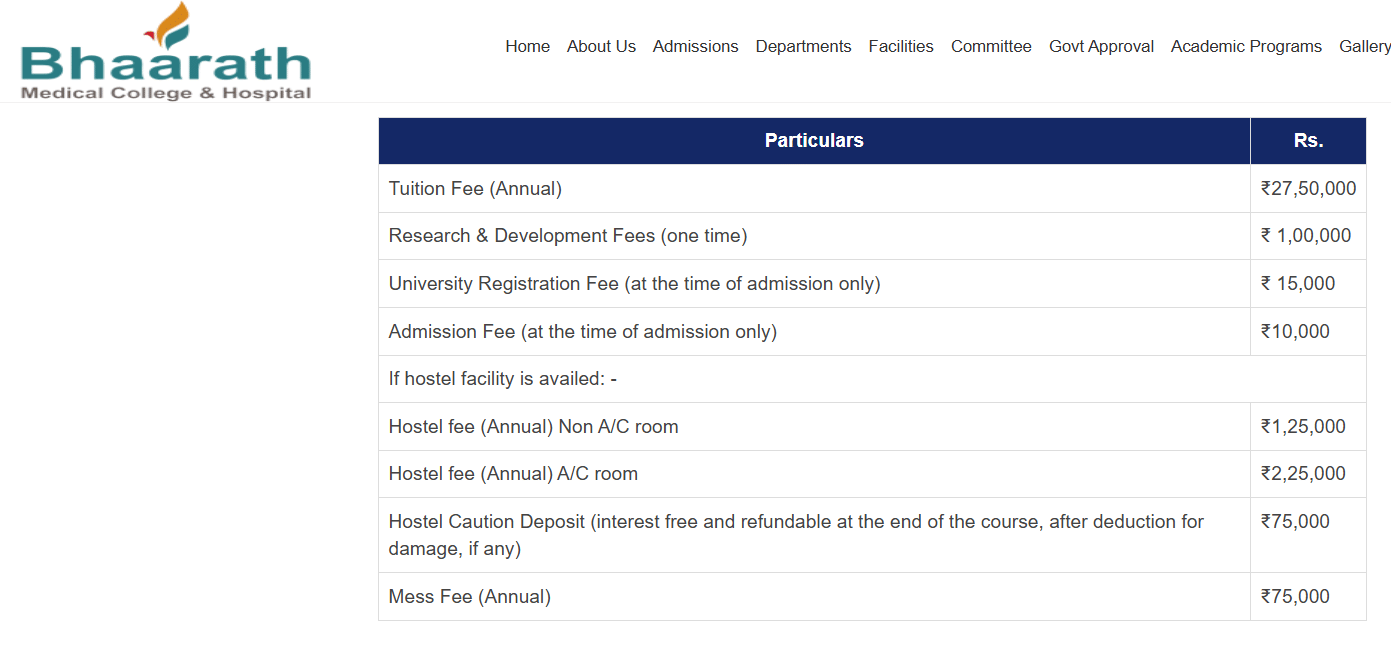Click the Hostel fee Non A/C room row
The image size is (1391, 645).
[533, 427]
